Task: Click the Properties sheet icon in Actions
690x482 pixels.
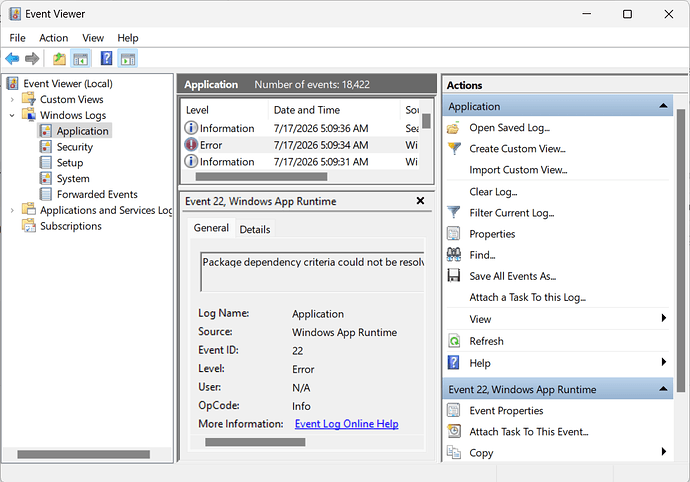Action: click(454, 233)
